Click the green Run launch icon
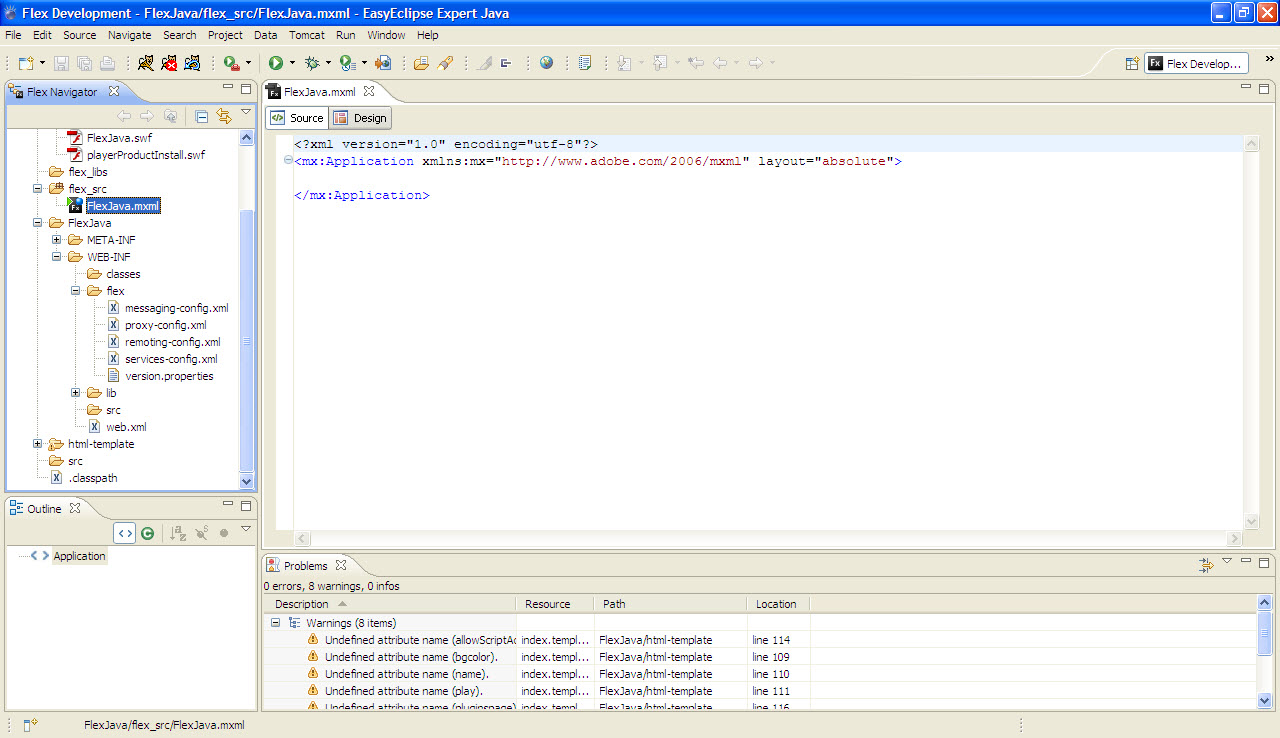The image size is (1280, 738). (275, 63)
